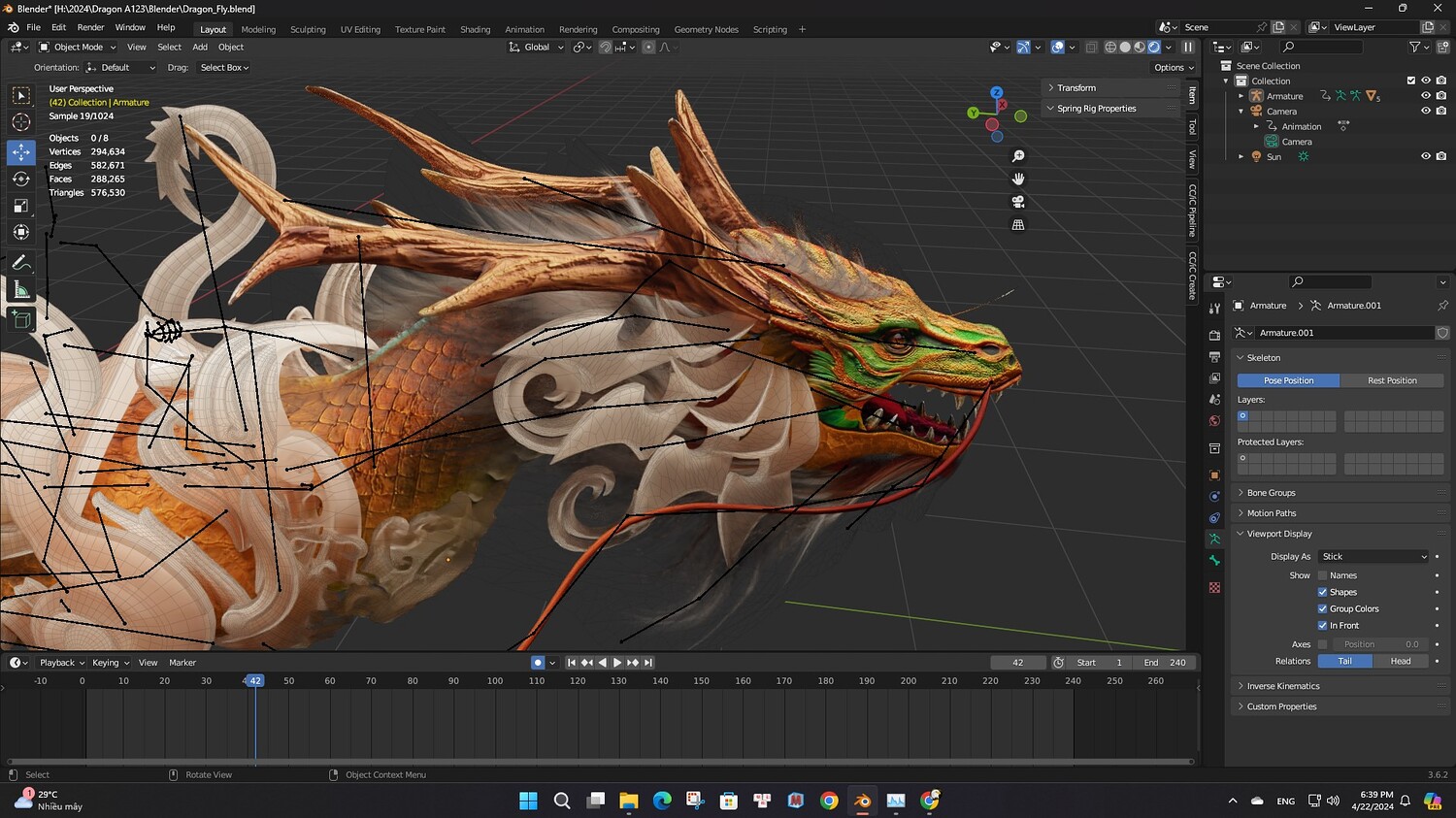This screenshot has width=1456, height=818.
Task: Select the Rotate tool
Action: (x=21, y=179)
